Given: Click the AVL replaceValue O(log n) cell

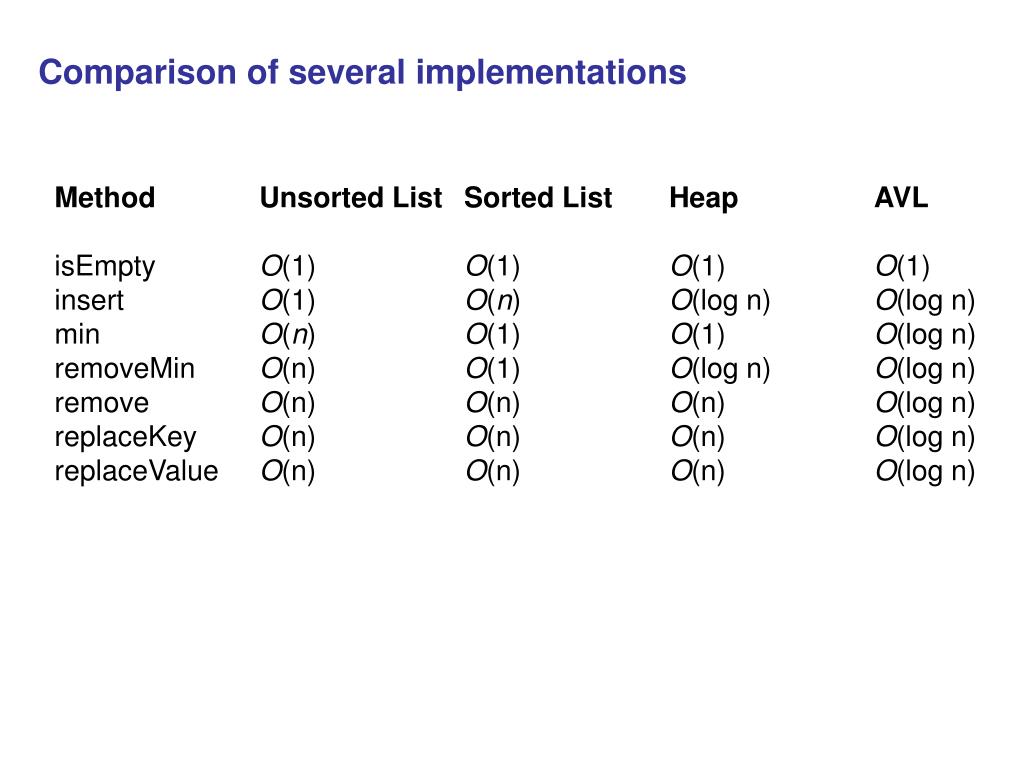Looking at the screenshot, I should click(x=925, y=472).
